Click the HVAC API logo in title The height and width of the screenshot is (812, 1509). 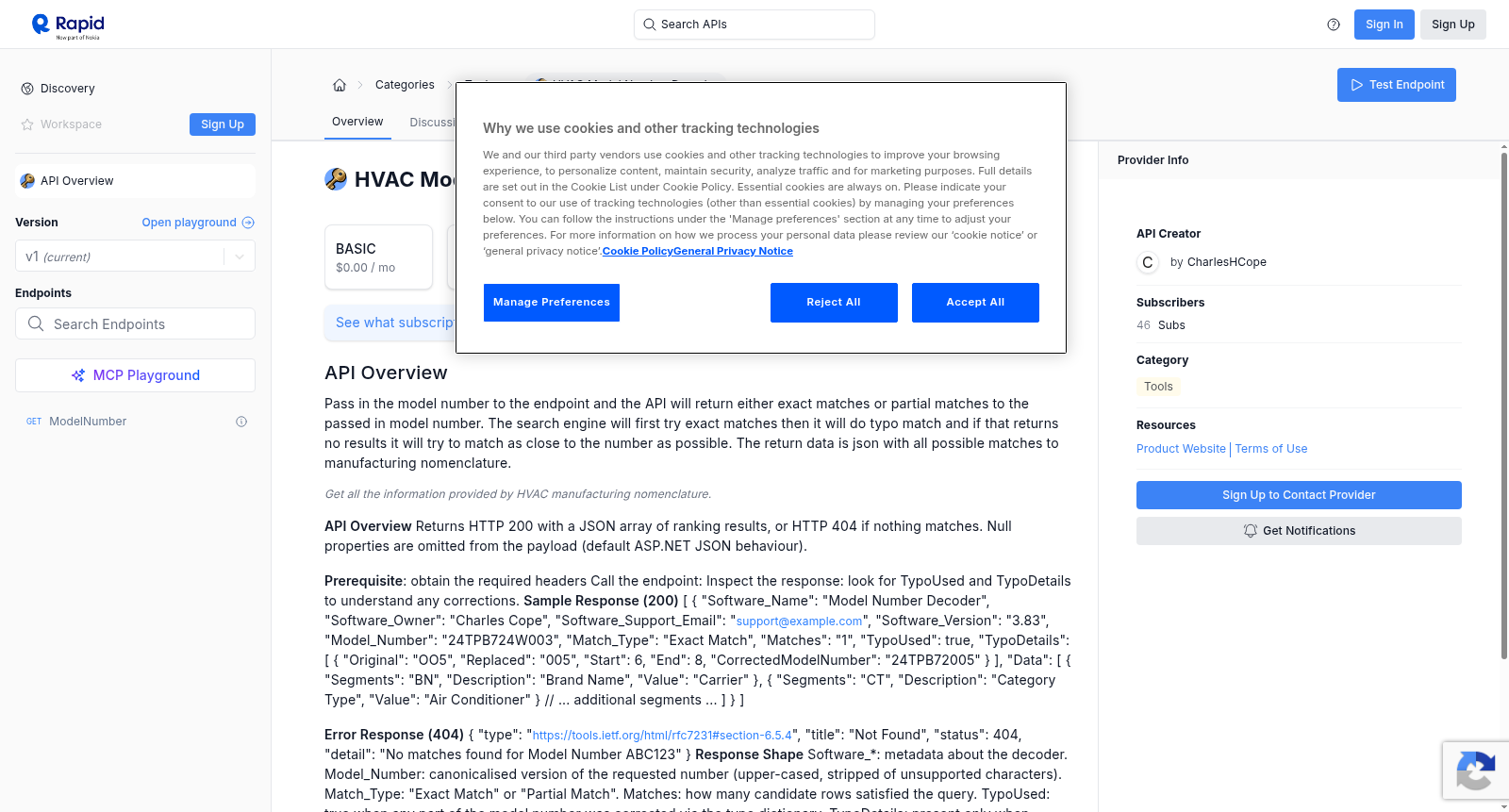point(336,179)
